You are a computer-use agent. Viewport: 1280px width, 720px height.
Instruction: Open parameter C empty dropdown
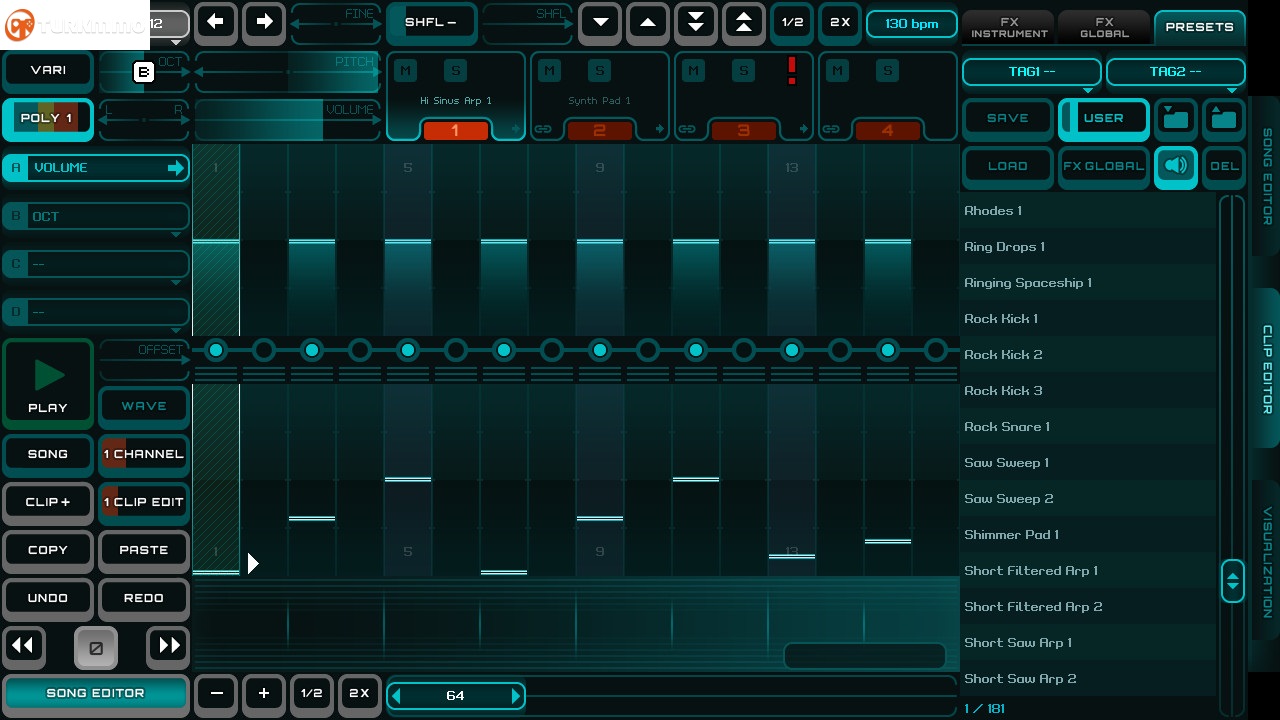pos(96,264)
